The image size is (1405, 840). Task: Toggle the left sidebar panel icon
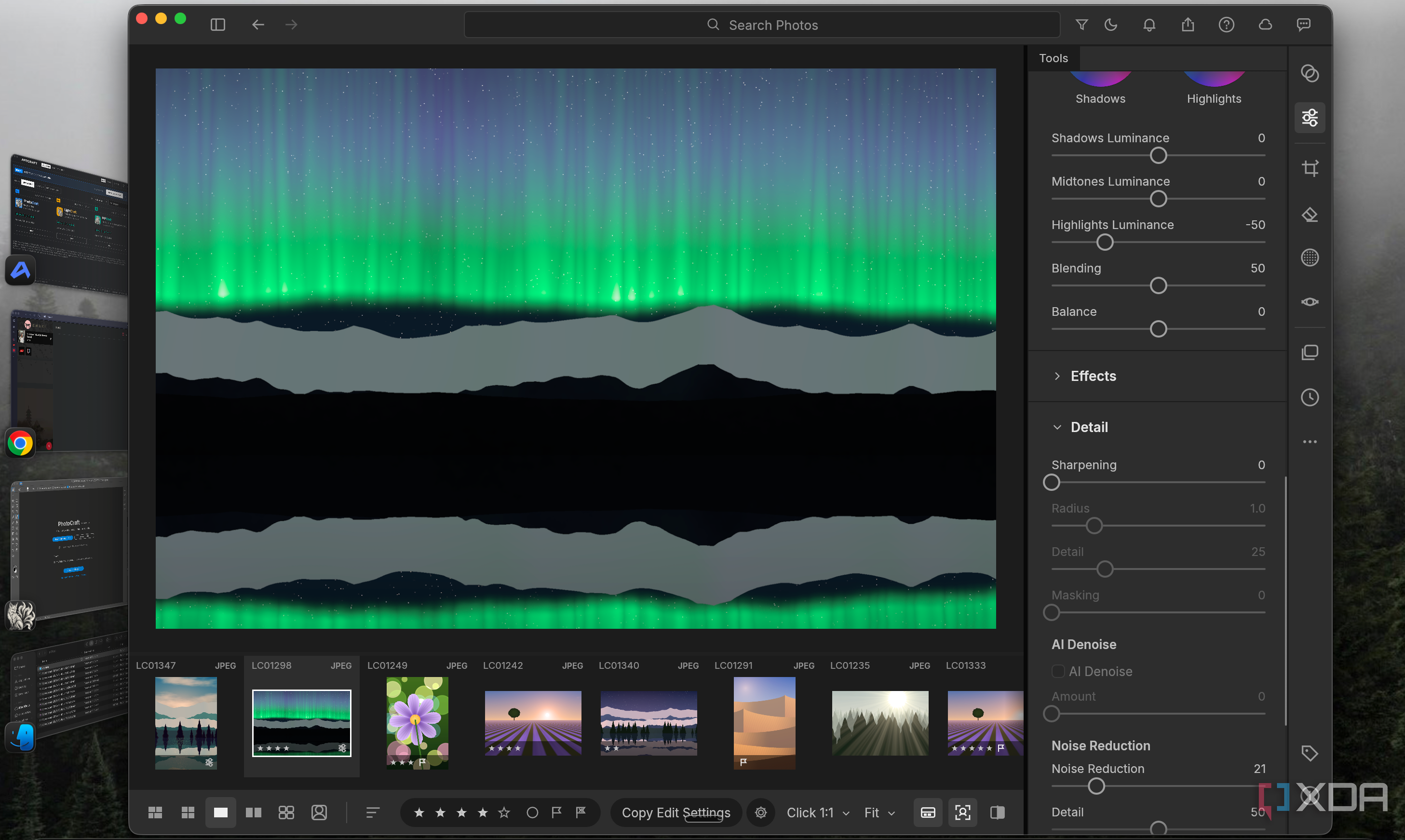coord(218,25)
